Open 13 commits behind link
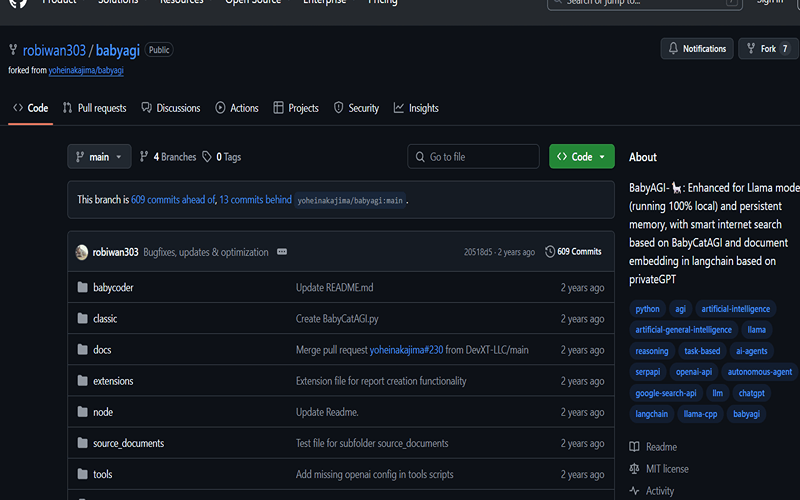The width and height of the screenshot is (800, 500). coord(256,199)
